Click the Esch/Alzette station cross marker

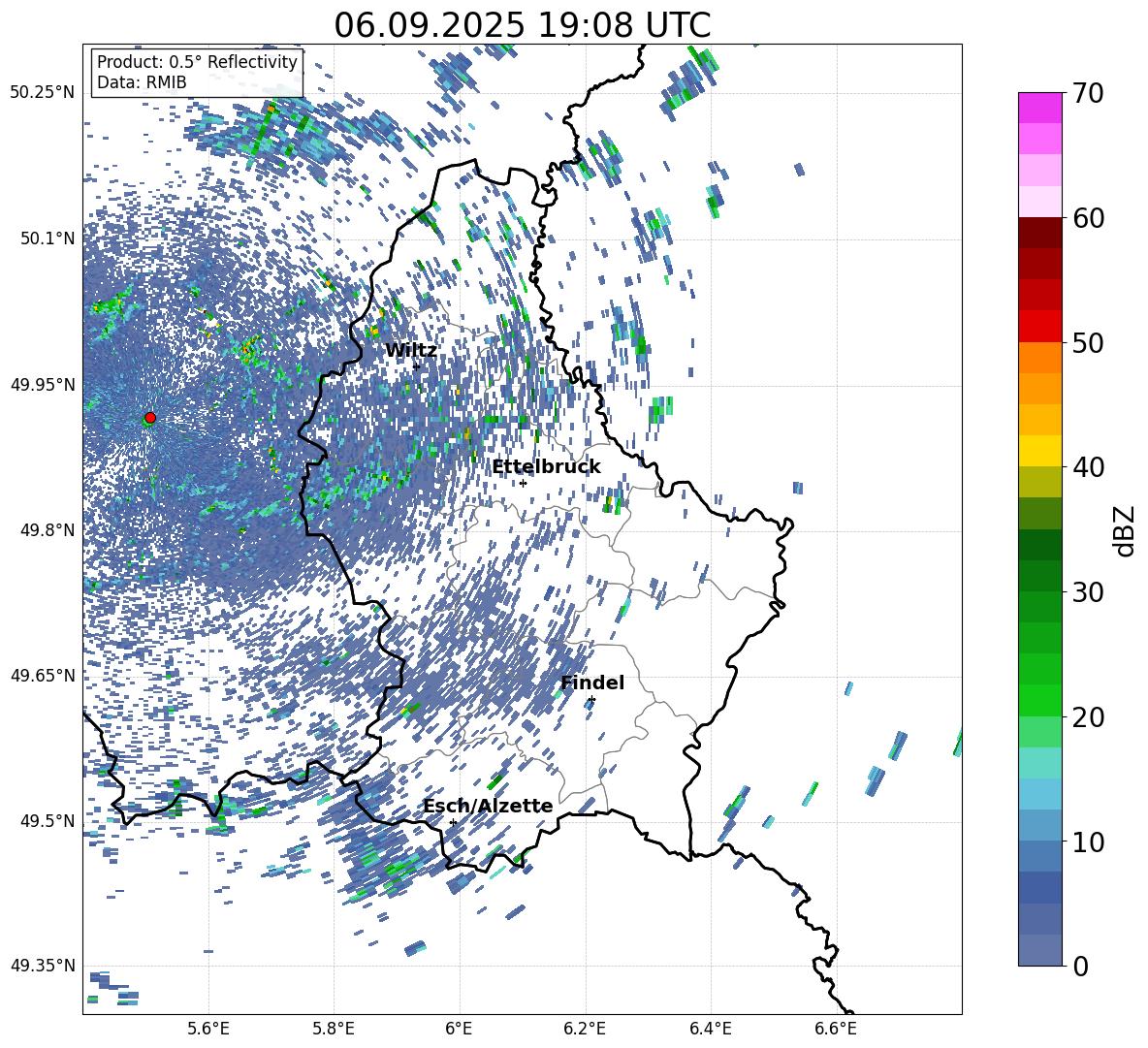[453, 822]
